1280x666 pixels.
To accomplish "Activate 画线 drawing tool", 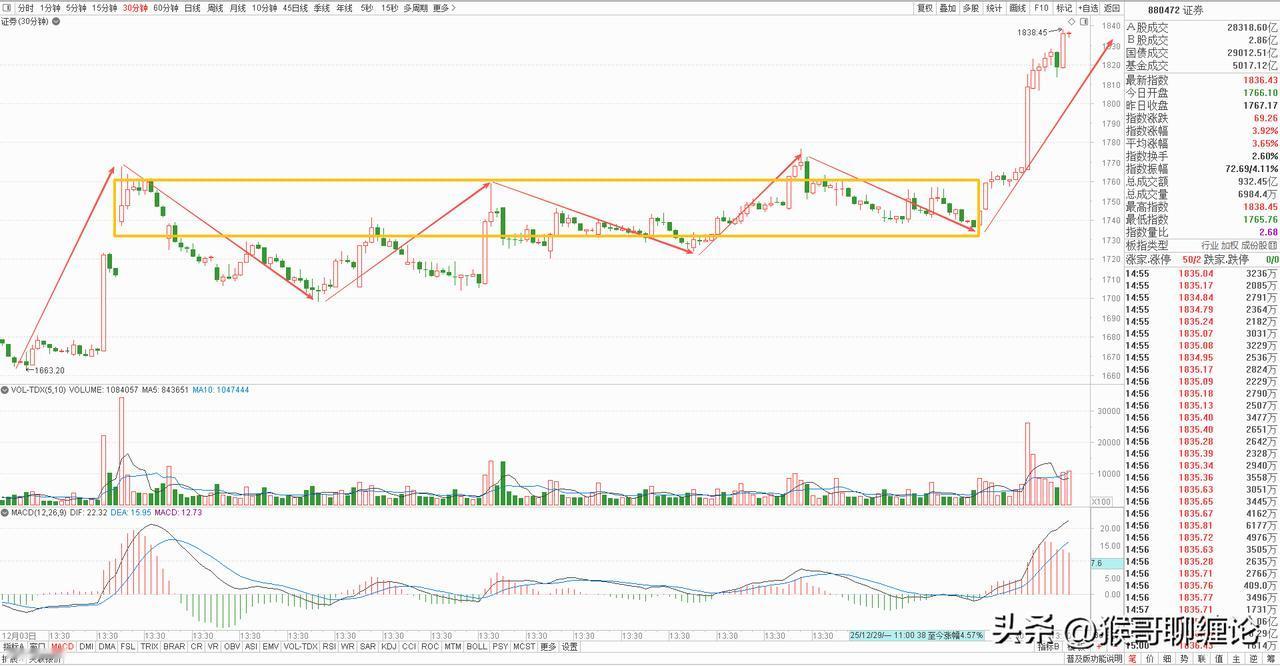I will point(1018,8).
